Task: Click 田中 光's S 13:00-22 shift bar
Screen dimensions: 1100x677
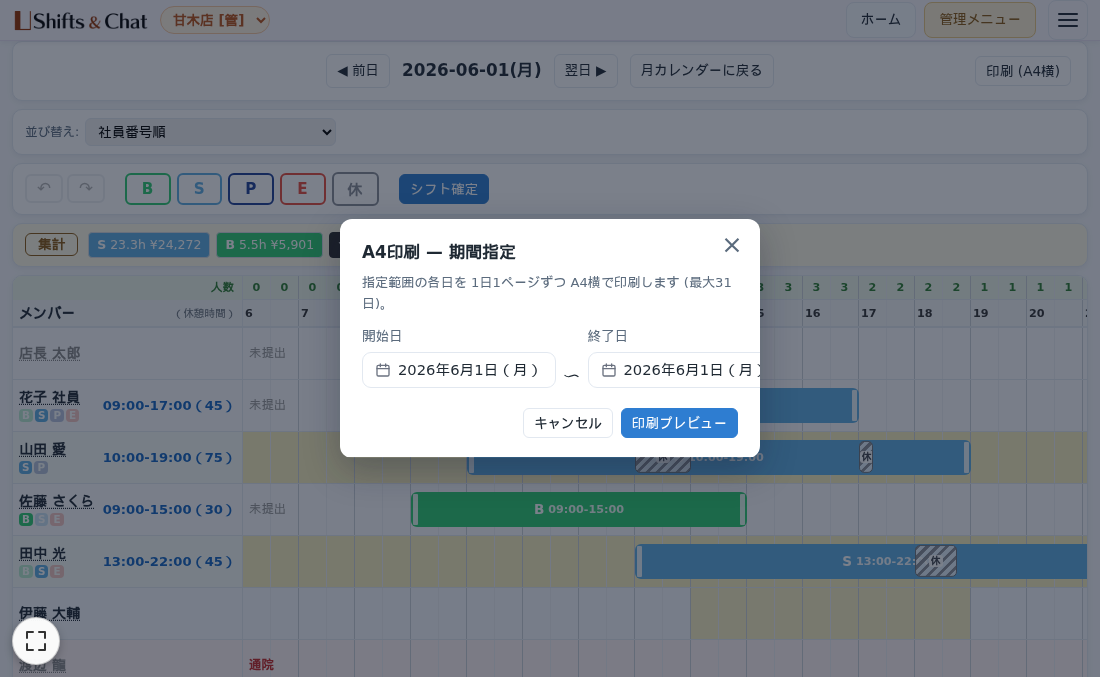Action: 861,561
